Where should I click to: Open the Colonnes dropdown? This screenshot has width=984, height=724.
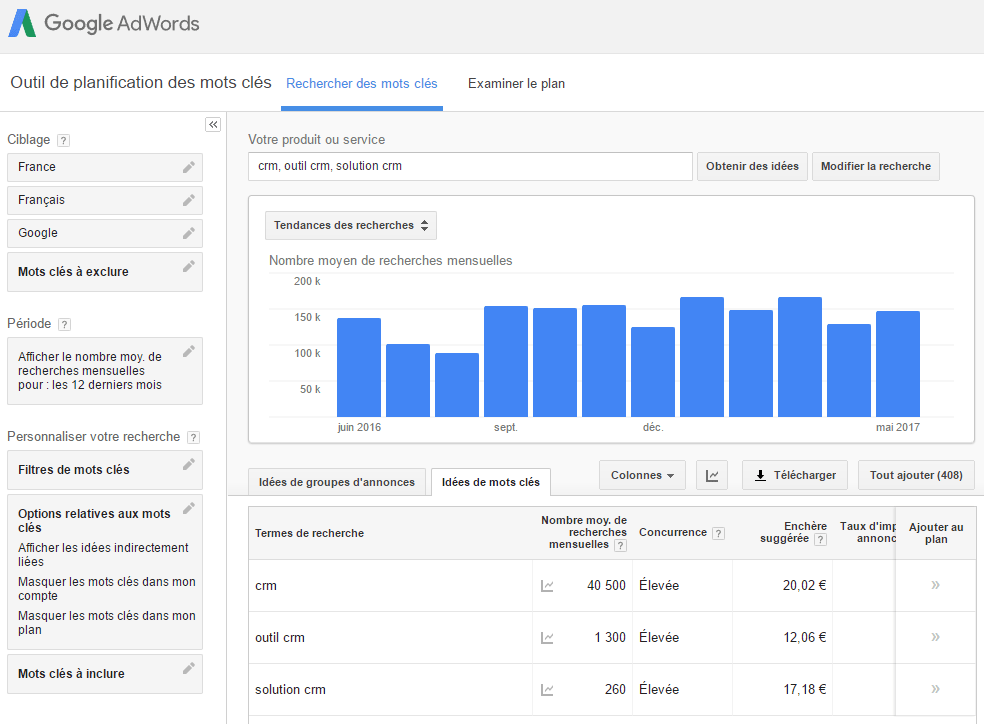coord(642,476)
